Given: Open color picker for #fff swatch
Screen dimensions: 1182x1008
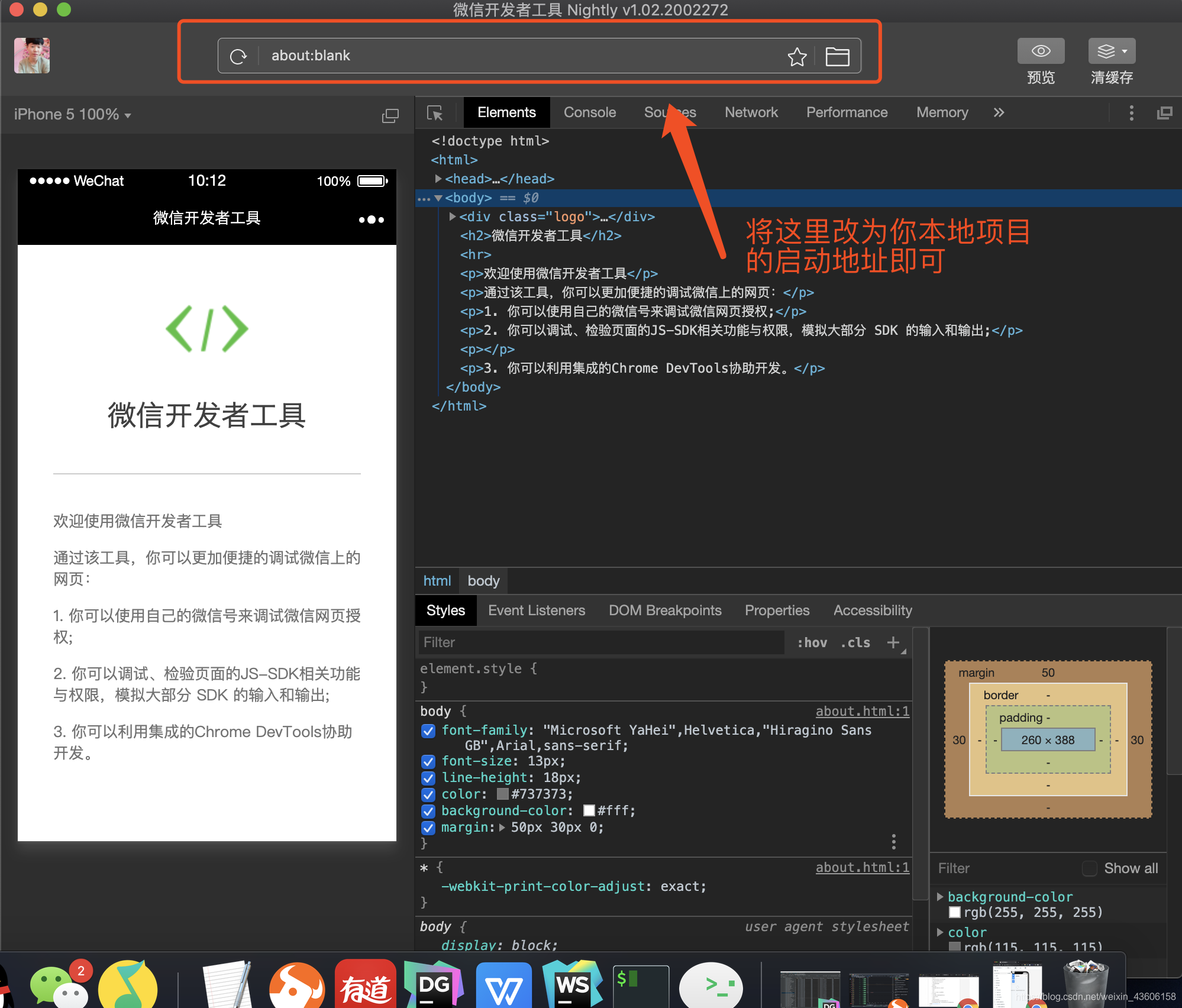Looking at the screenshot, I should click(x=589, y=810).
